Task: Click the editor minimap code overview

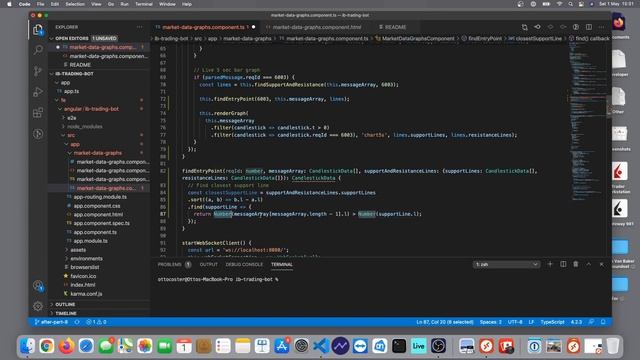Action: point(588,122)
